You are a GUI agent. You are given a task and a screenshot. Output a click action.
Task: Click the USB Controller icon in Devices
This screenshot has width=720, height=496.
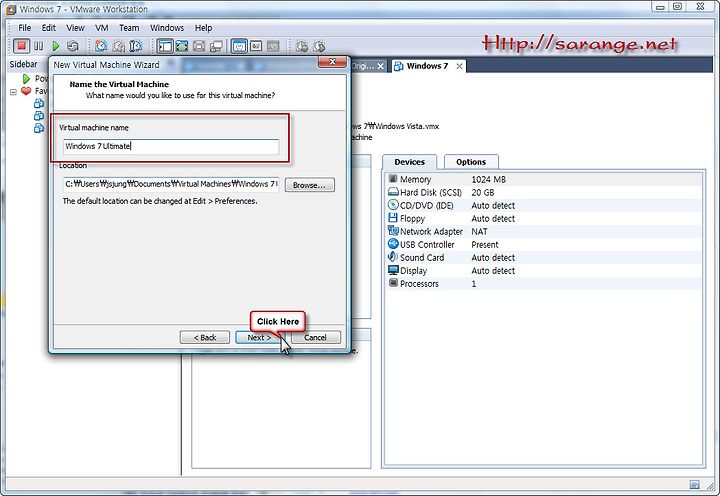pos(393,244)
